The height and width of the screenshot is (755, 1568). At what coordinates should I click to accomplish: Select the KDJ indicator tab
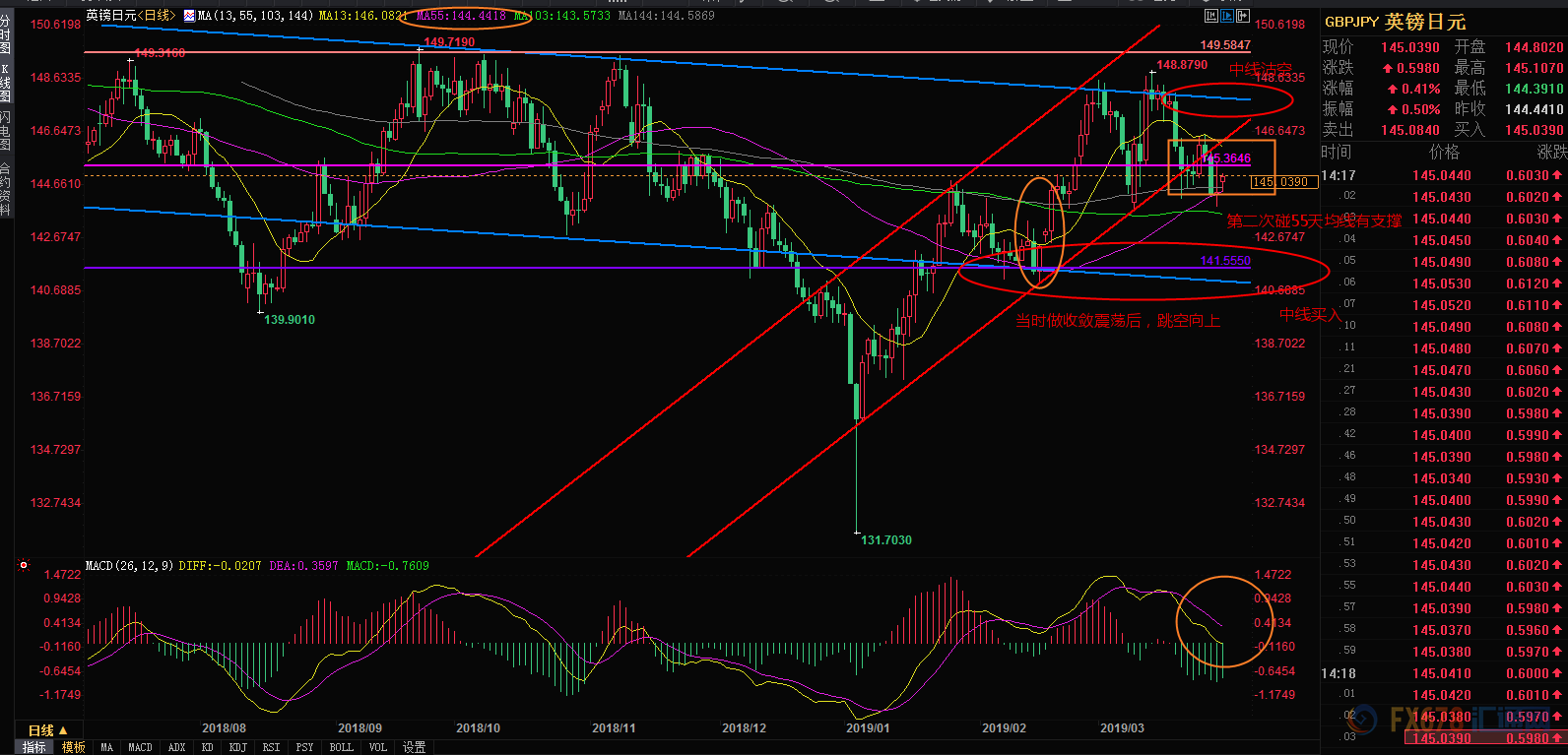tap(237, 747)
